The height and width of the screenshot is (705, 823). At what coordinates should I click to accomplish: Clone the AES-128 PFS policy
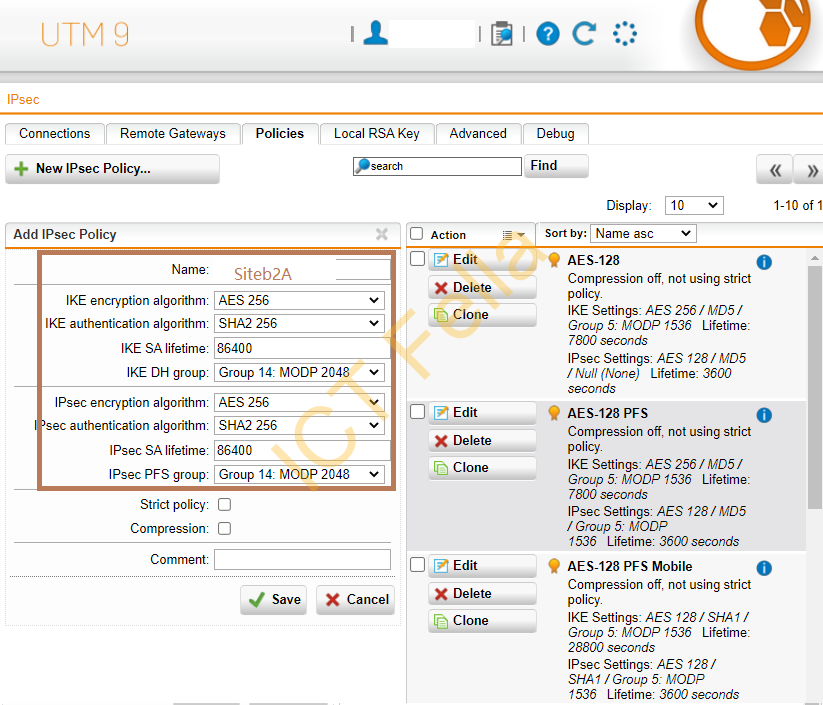(x=482, y=467)
